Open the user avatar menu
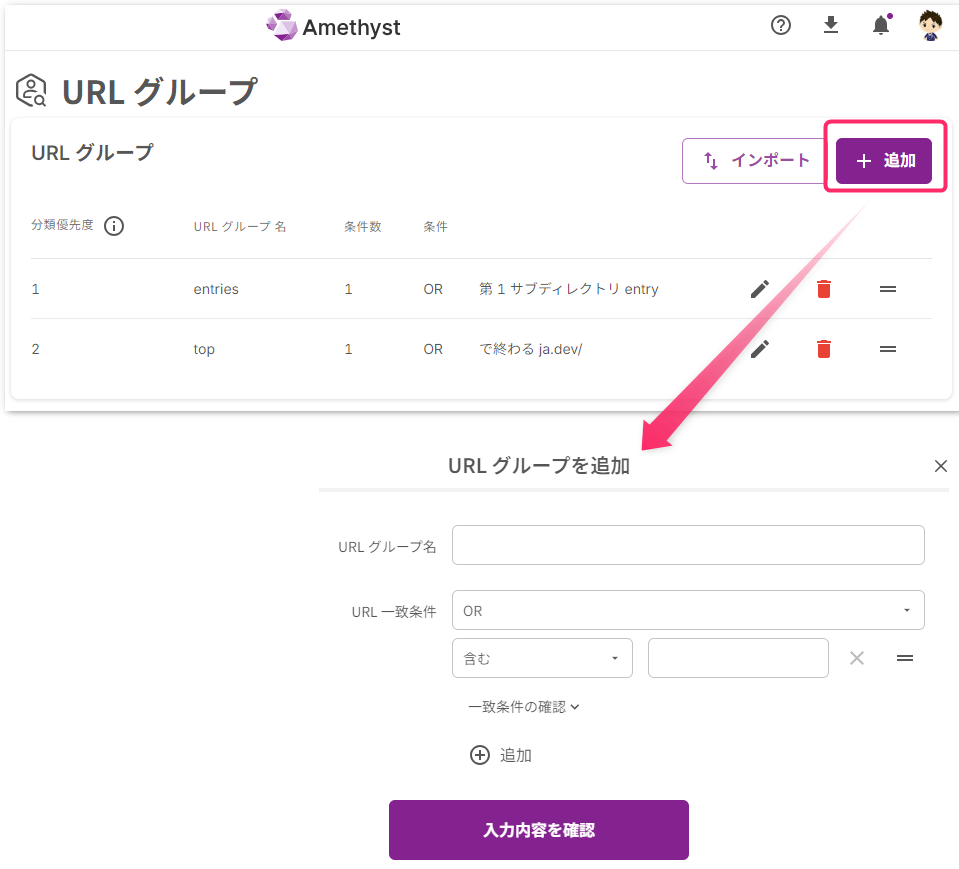The image size is (959, 869). click(x=930, y=26)
